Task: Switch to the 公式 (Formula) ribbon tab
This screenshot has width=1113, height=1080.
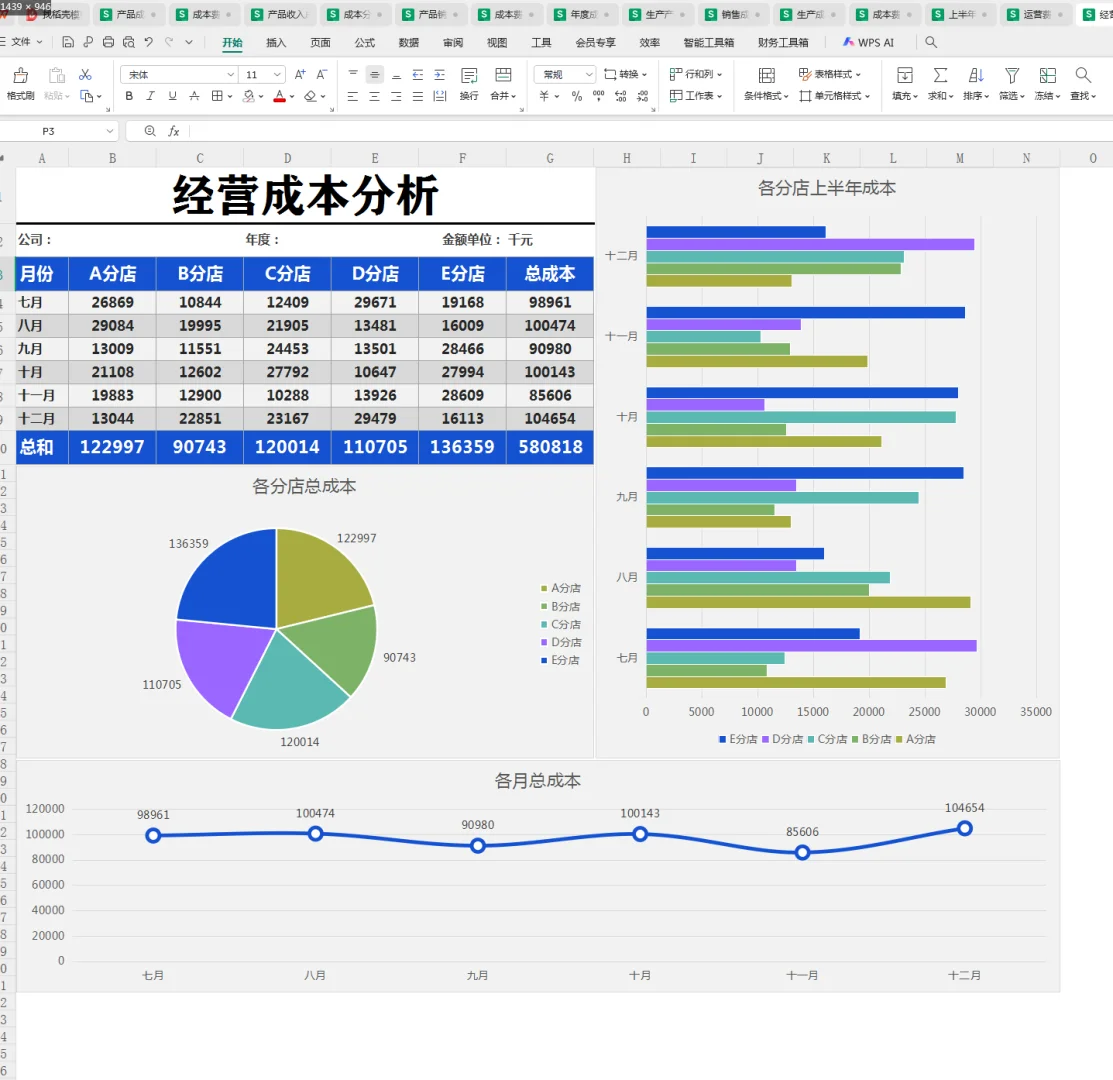Action: [x=365, y=43]
